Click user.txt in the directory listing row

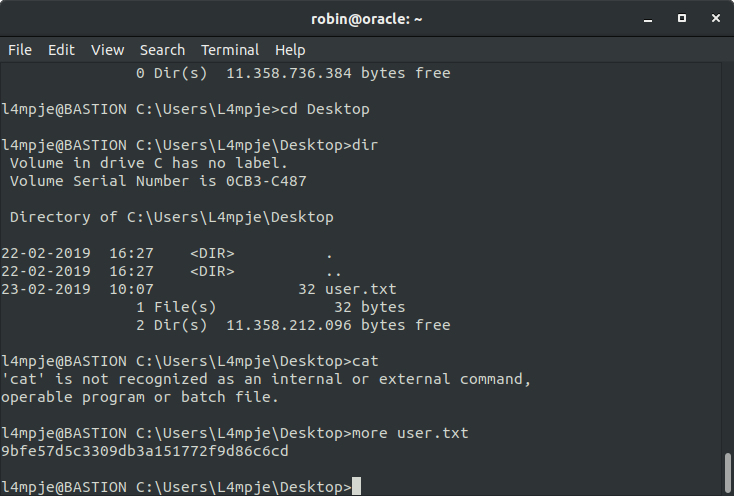coord(360,289)
